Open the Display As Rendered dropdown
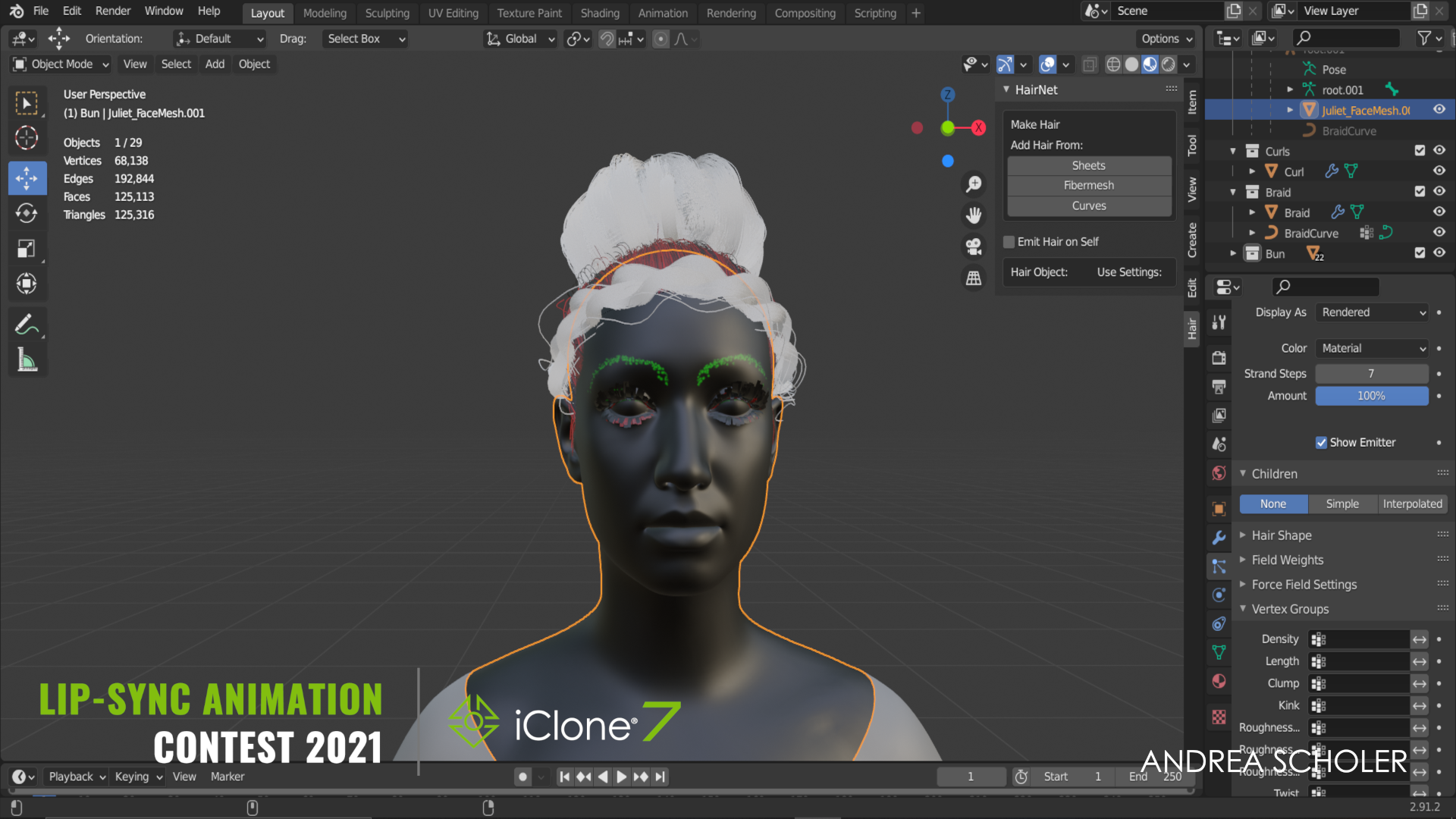This screenshot has width=1456, height=819. (x=1372, y=312)
